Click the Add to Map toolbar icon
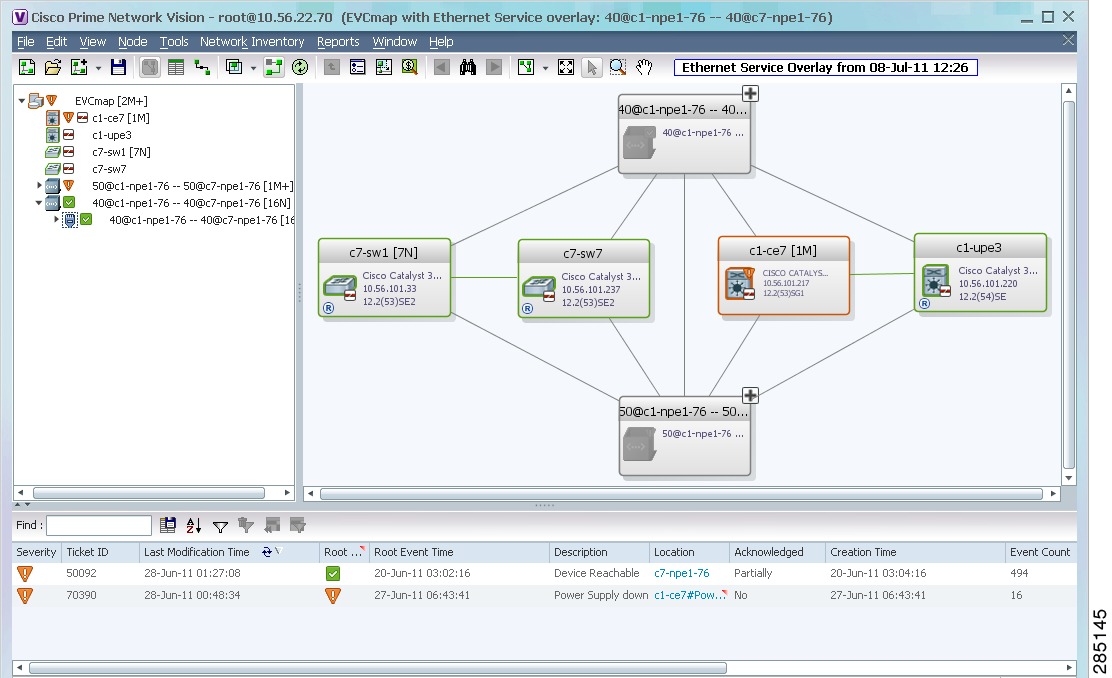Screen dimensions: 1112x678 79,67
